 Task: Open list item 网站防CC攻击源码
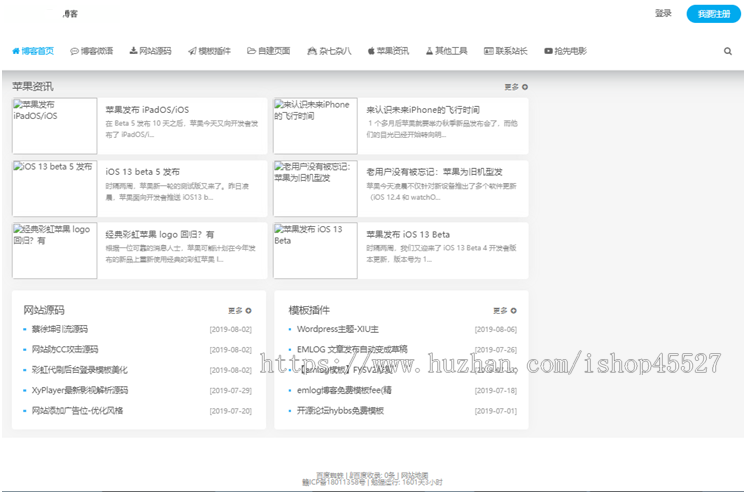click(x=65, y=349)
